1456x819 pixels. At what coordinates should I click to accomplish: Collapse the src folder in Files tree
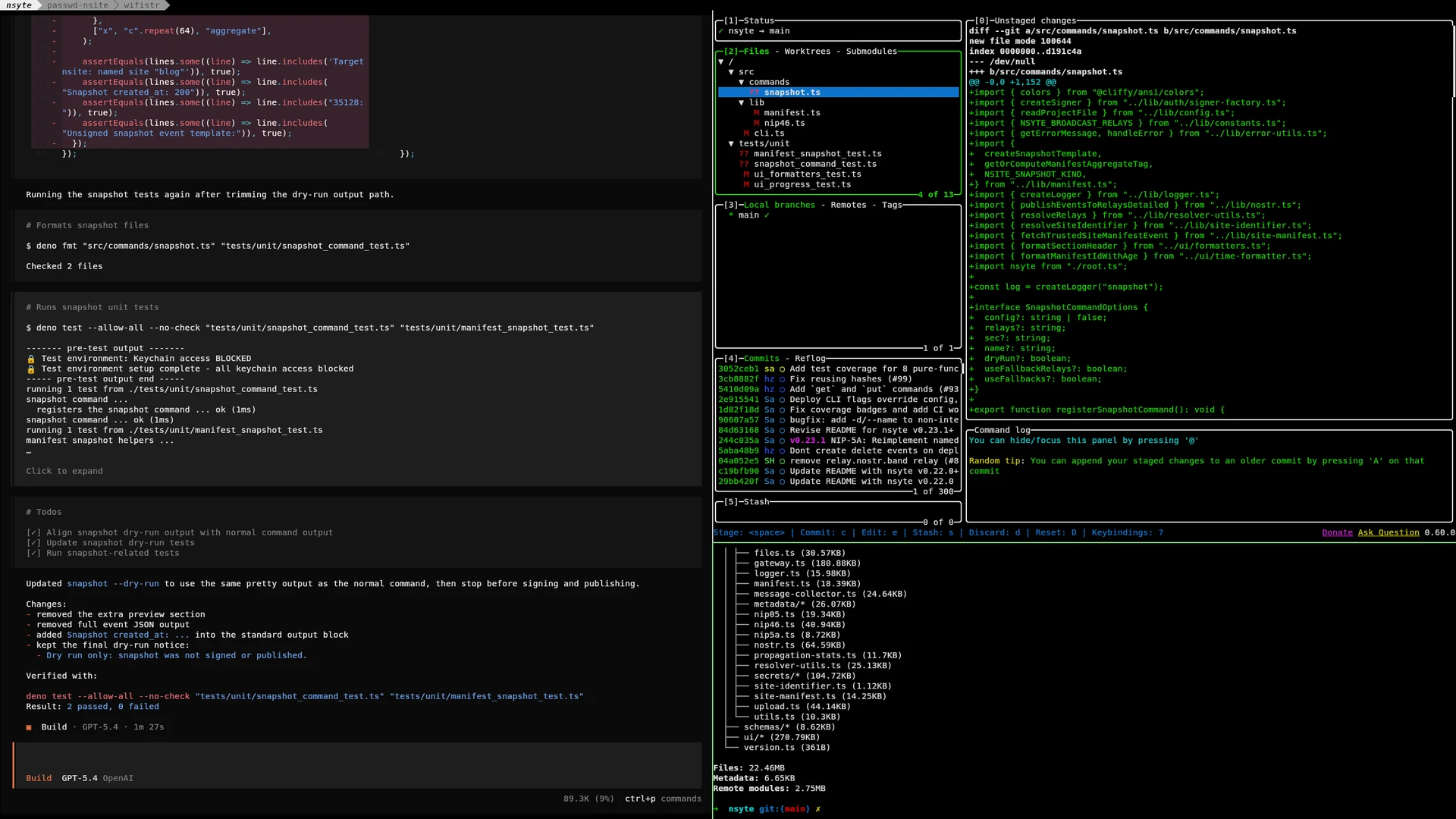click(731, 72)
